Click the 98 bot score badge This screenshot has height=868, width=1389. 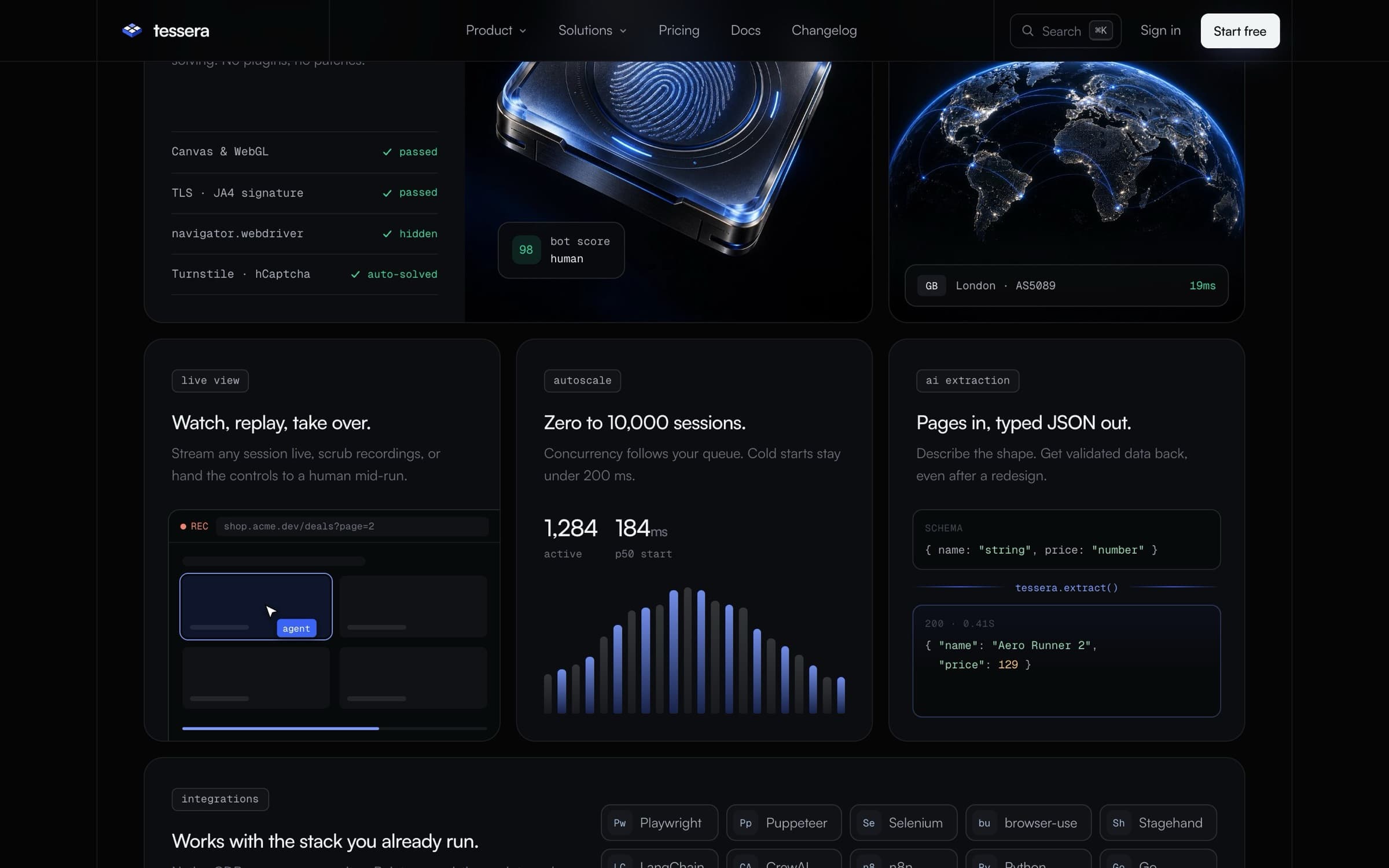pyautogui.click(x=526, y=250)
